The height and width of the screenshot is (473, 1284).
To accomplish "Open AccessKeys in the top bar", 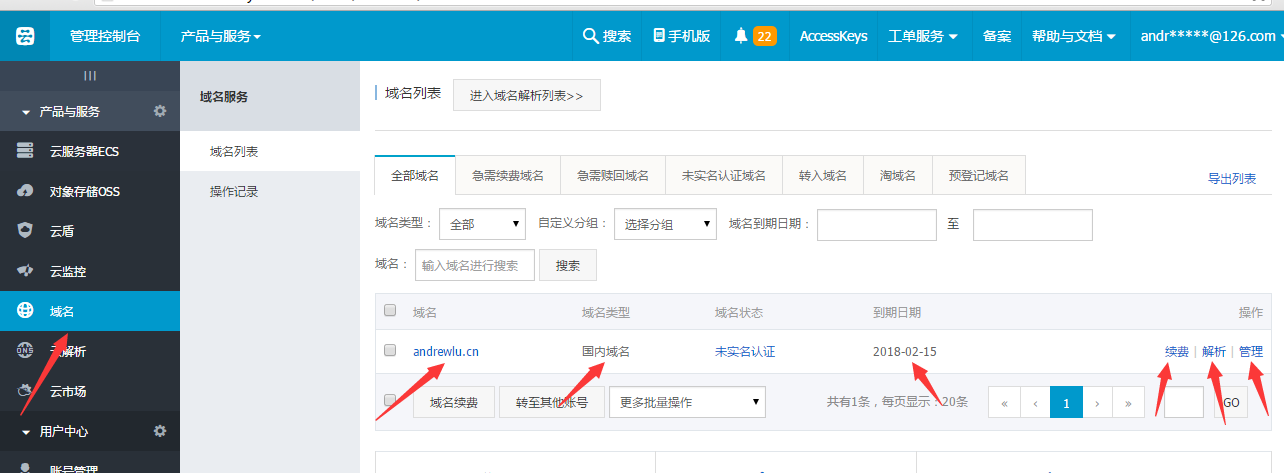I will pos(833,36).
